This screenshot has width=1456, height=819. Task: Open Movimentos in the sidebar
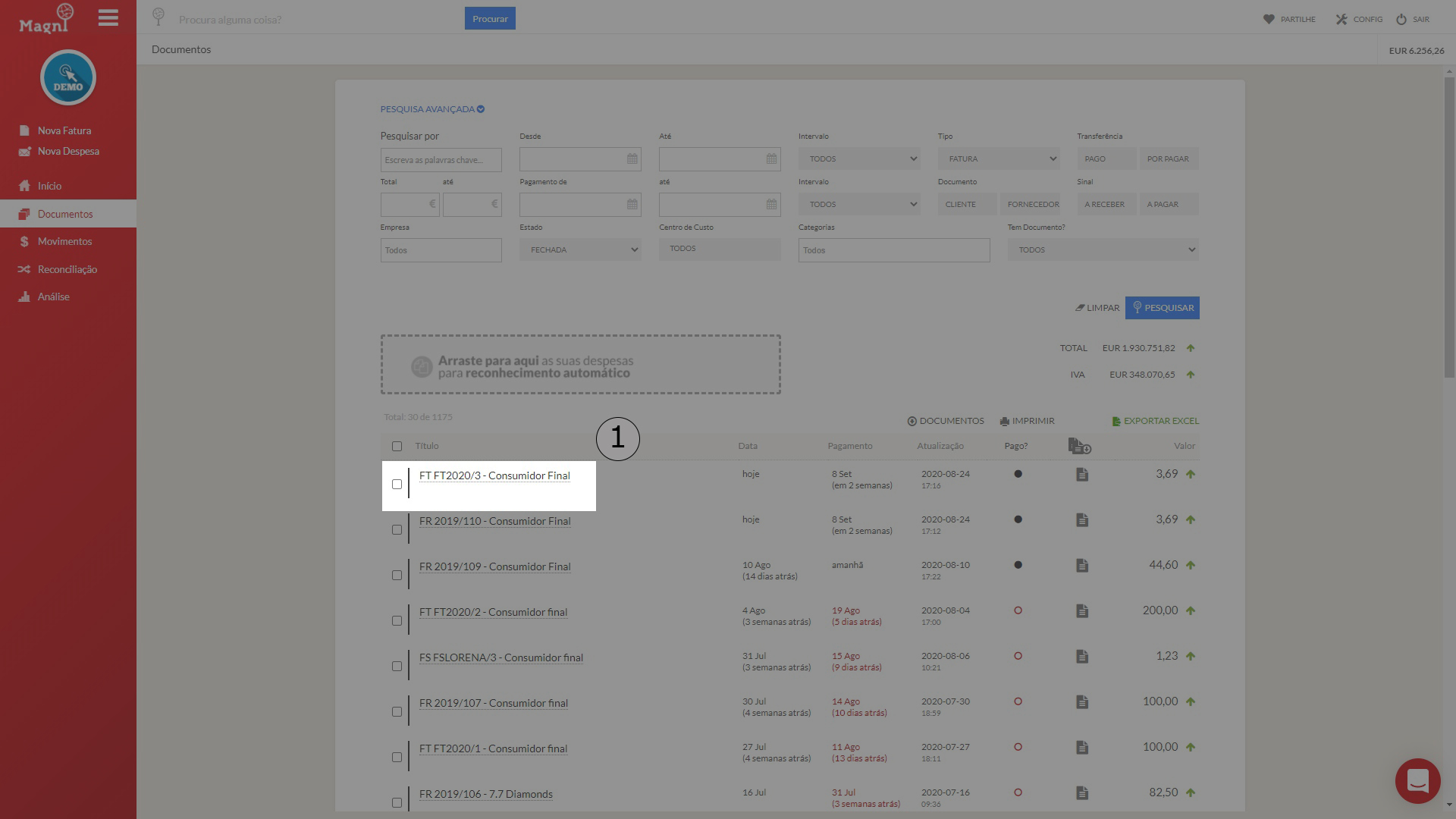click(x=64, y=241)
